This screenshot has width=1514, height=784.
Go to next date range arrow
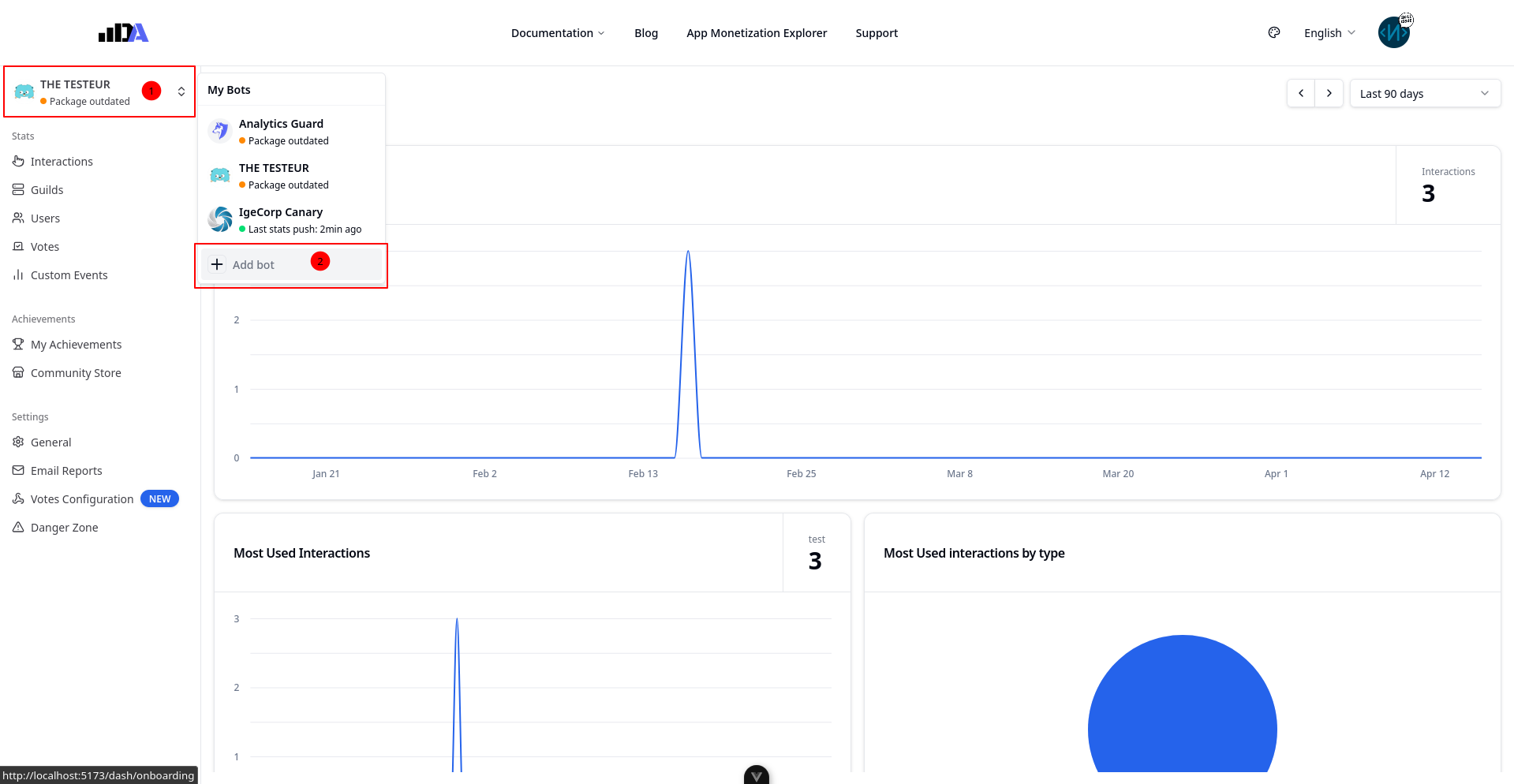coord(1329,93)
